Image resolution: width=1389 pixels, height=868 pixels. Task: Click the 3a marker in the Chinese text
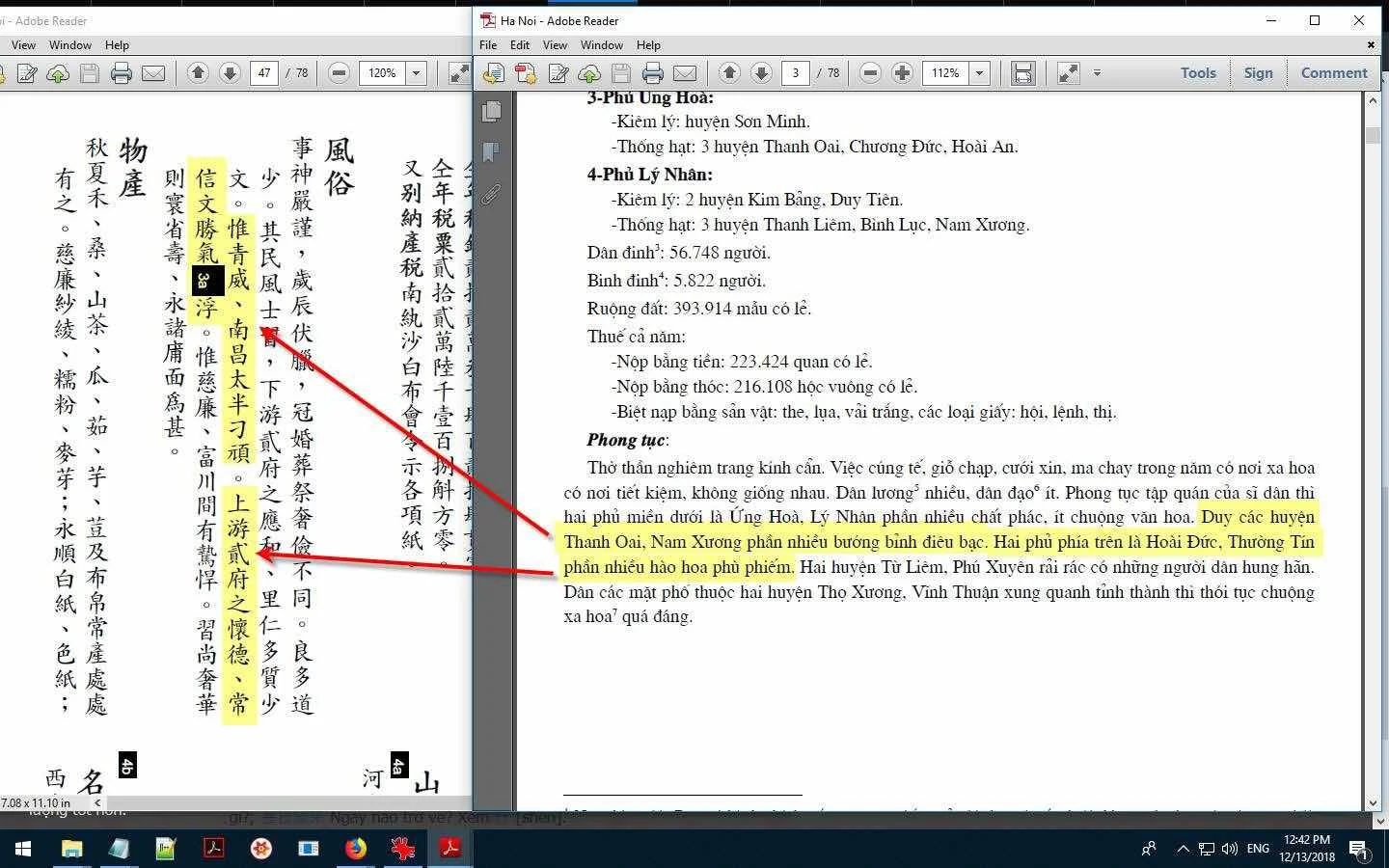(x=205, y=281)
